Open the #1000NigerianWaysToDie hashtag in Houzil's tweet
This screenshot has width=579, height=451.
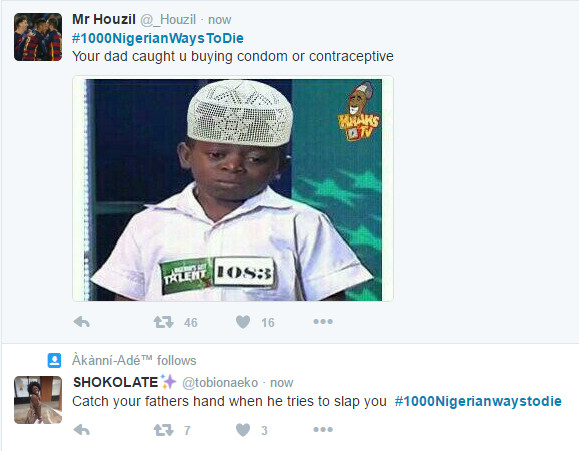(x=158, y=38)
